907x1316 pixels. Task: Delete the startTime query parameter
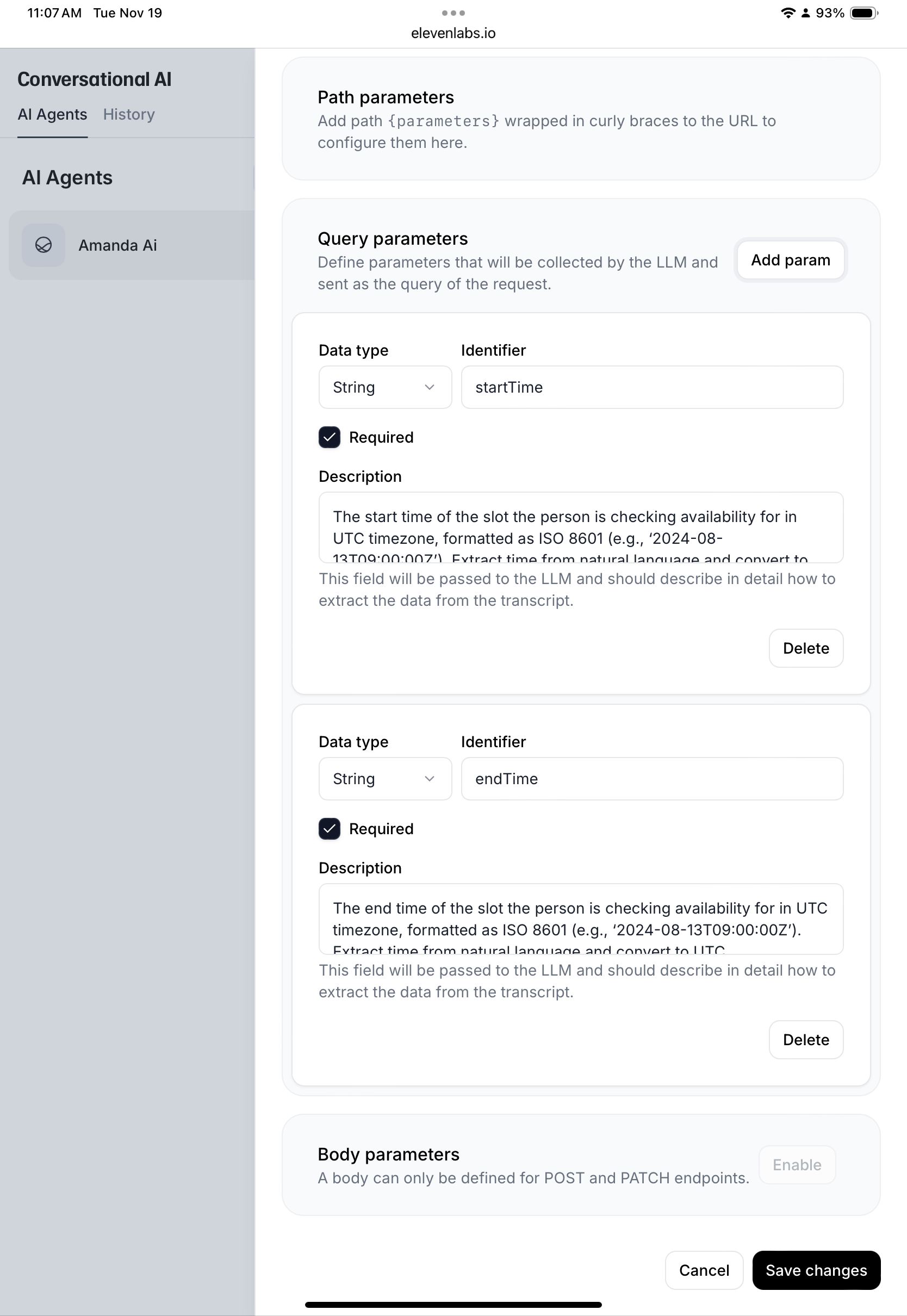[805, 648]
